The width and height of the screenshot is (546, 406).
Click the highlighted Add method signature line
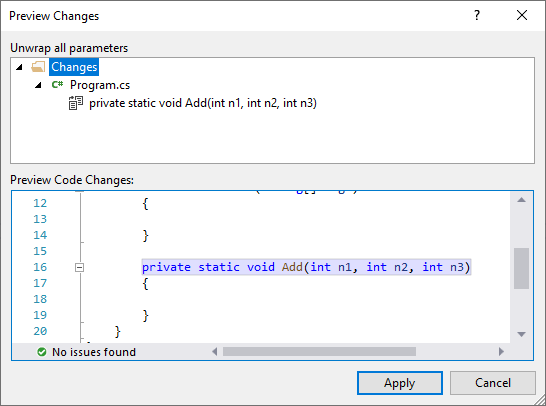306,267
